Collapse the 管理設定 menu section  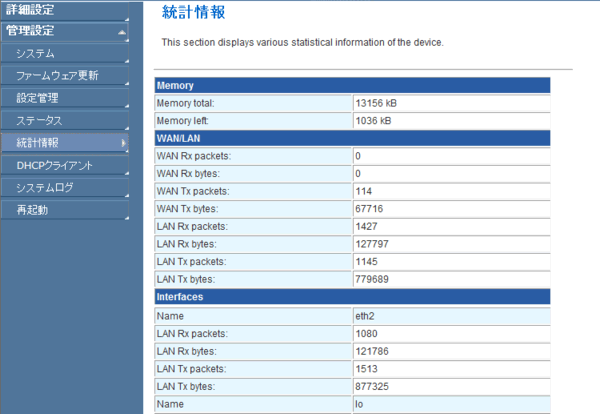pos(64,31)
